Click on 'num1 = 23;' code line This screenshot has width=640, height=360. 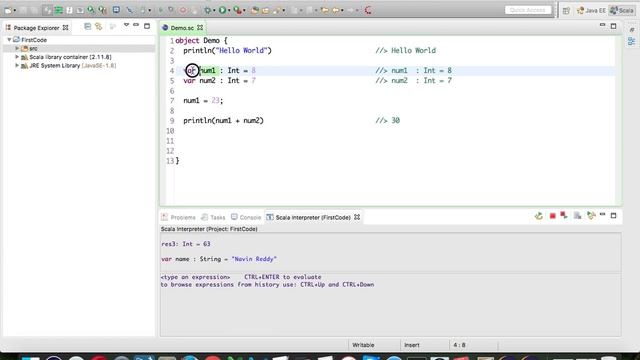pyautogui.click(x=203, y=100)
